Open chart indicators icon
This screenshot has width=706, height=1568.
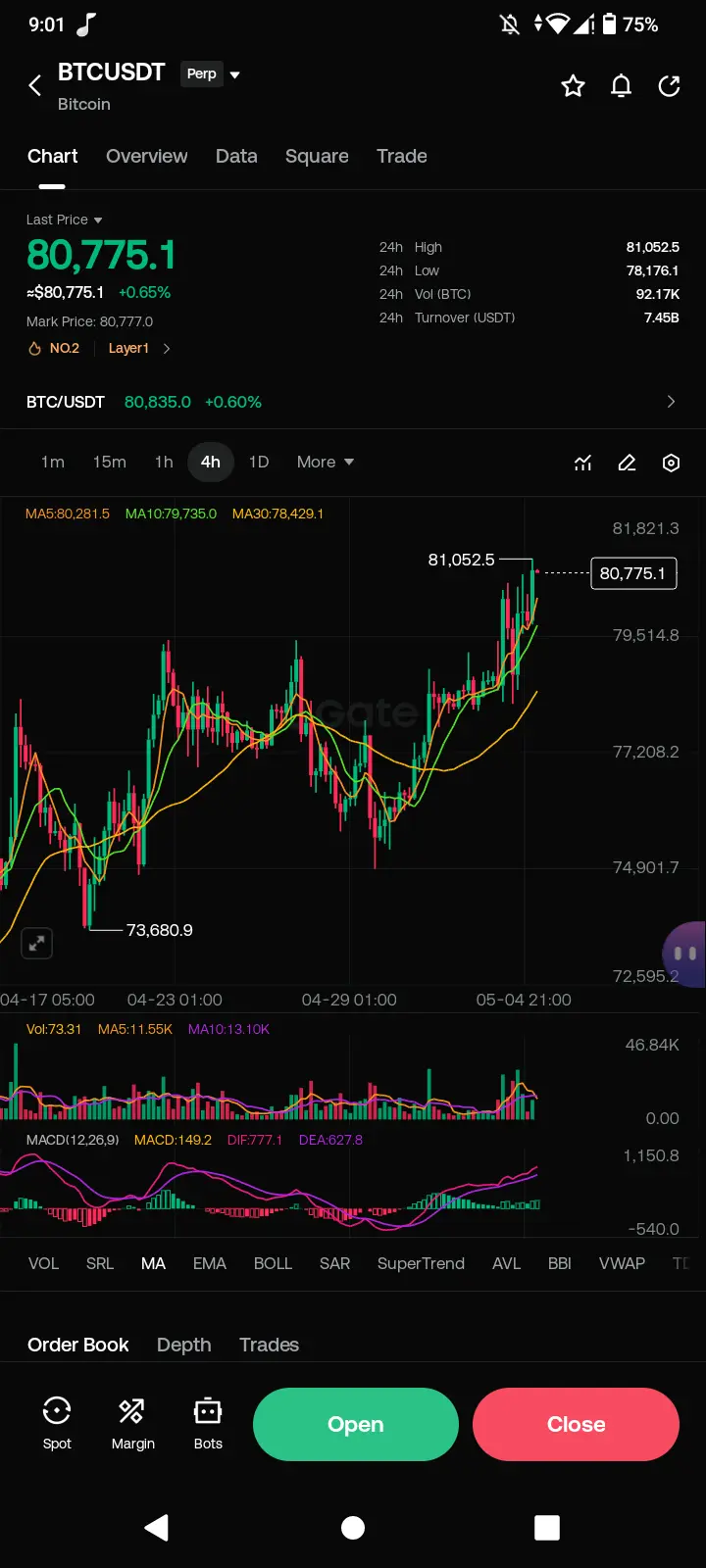click(583, 463)
